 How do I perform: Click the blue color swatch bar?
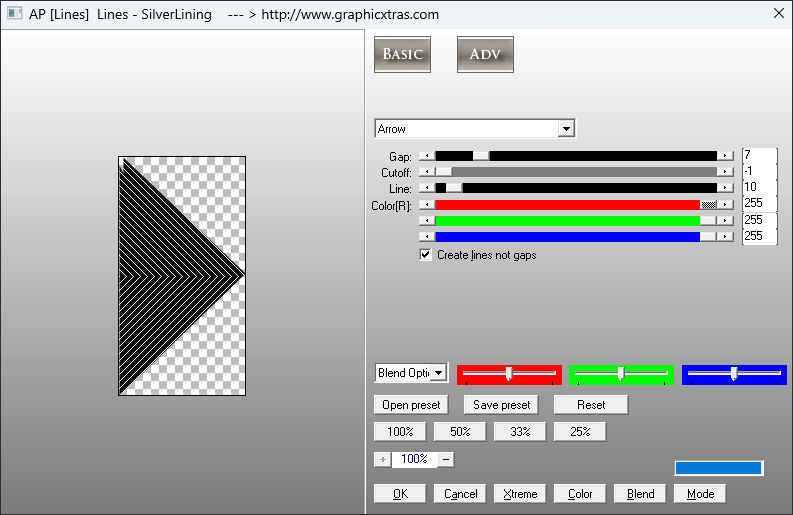(x=719, y=468)
